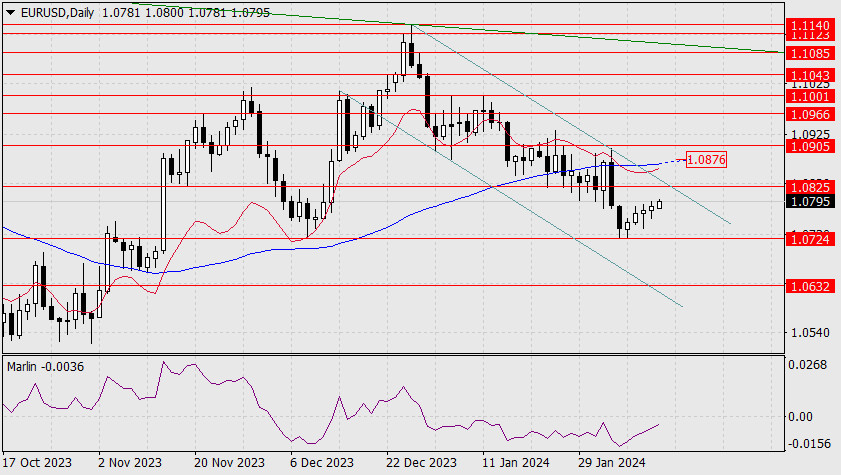Select the 1.0724 support level label
The height and width of the screenshot is (475, 841).
pos(810,239)
